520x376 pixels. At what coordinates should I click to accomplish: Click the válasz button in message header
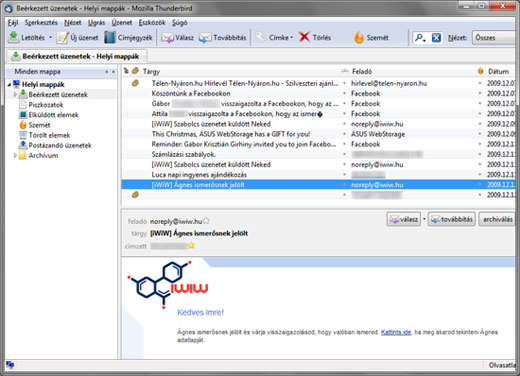pos(404,219)
